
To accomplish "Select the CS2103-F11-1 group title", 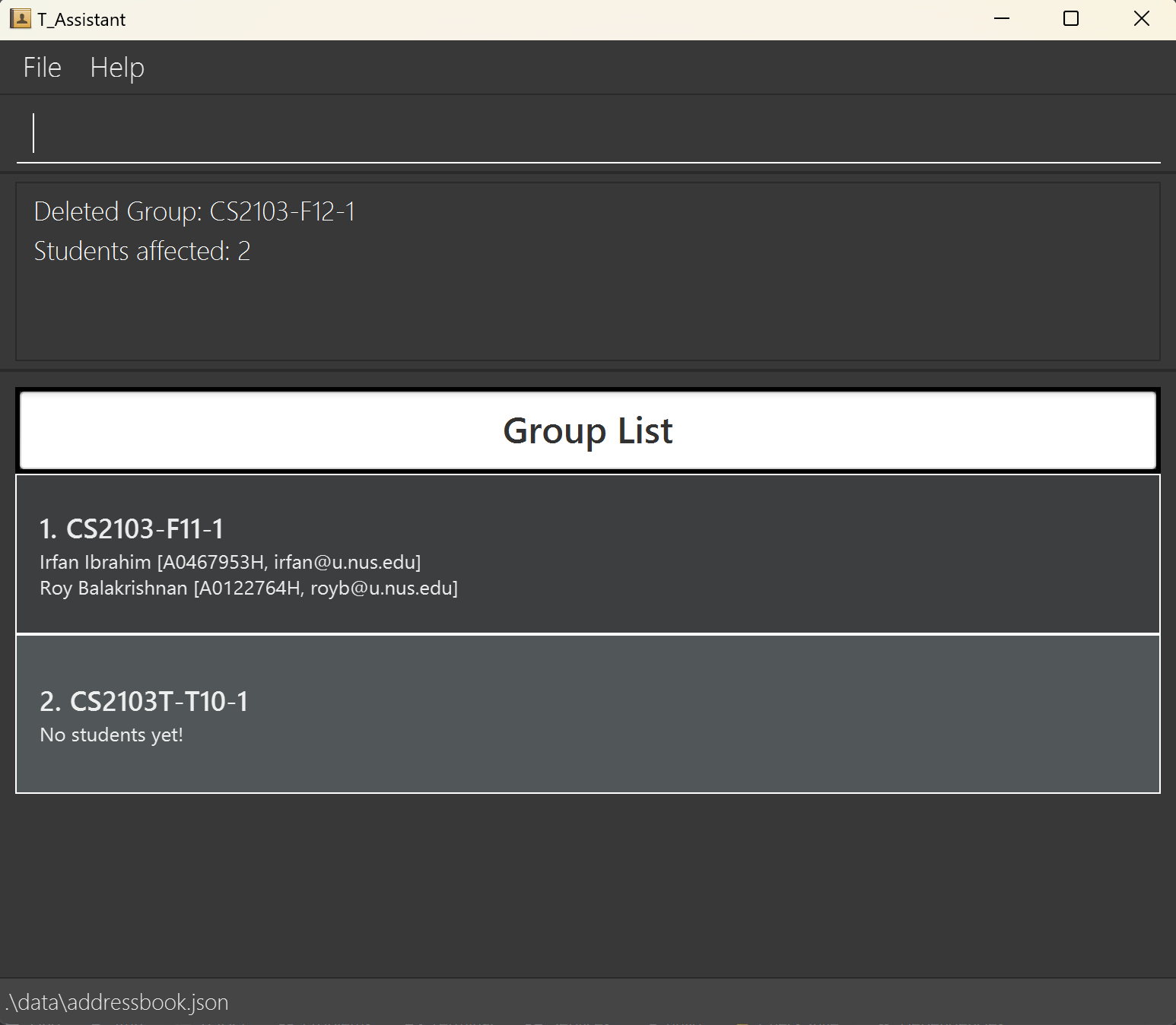I will pos(132,528).
